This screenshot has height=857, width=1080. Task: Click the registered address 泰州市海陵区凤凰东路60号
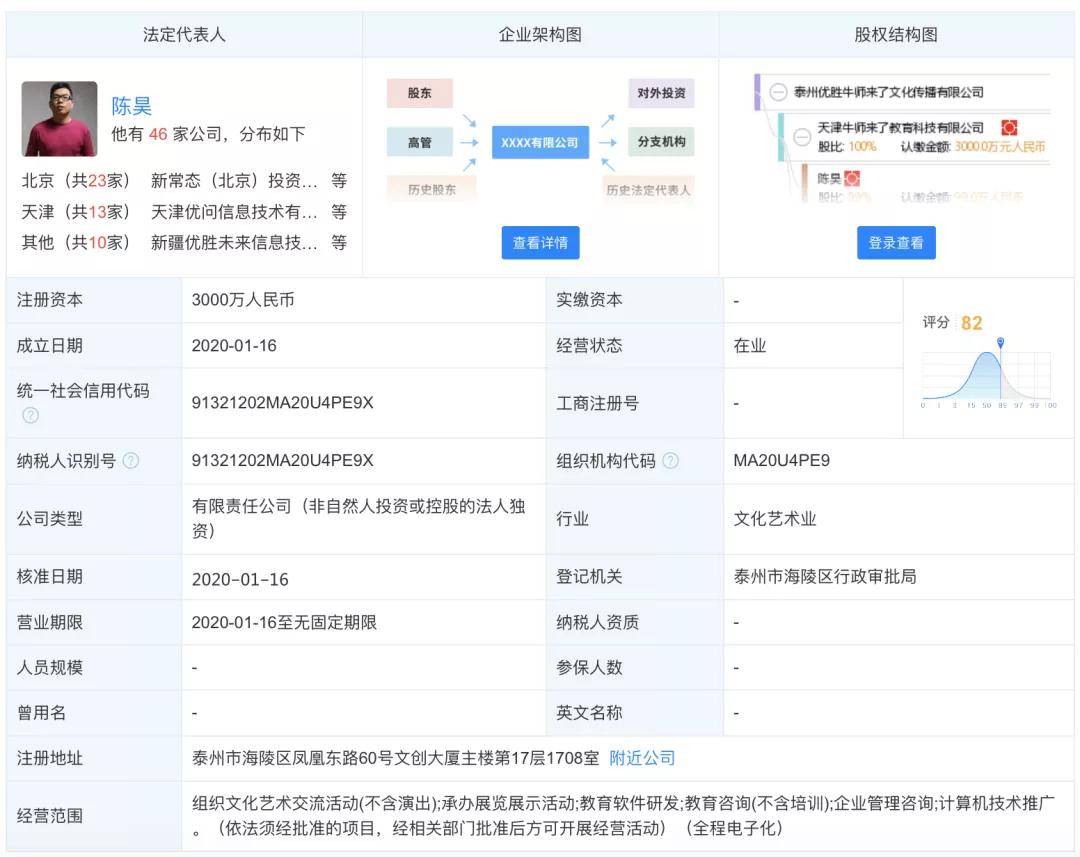(x=395, y=758)
